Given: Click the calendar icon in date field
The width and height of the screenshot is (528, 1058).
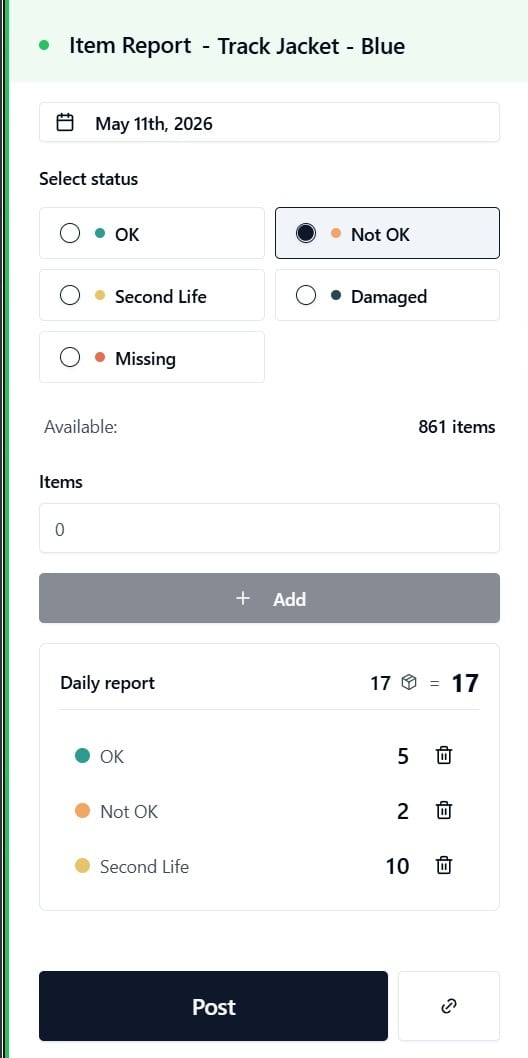Looking at the screenshot, I should (65, 123).
